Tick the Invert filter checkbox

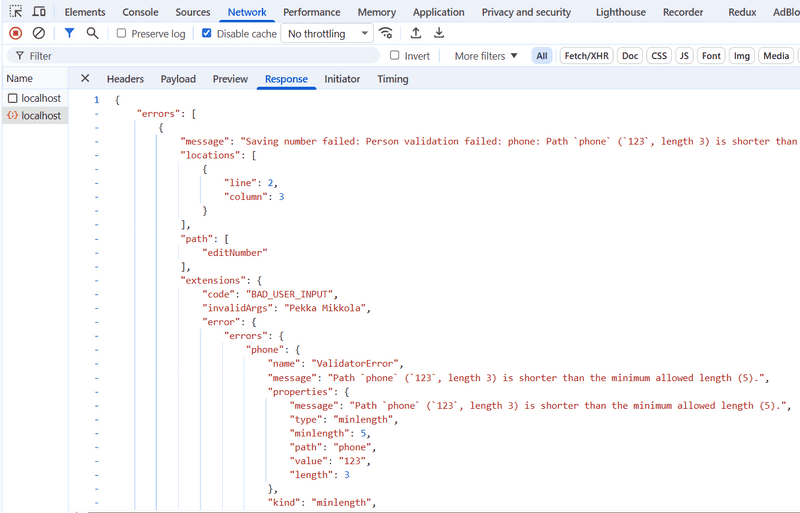(x=395, y=56)
